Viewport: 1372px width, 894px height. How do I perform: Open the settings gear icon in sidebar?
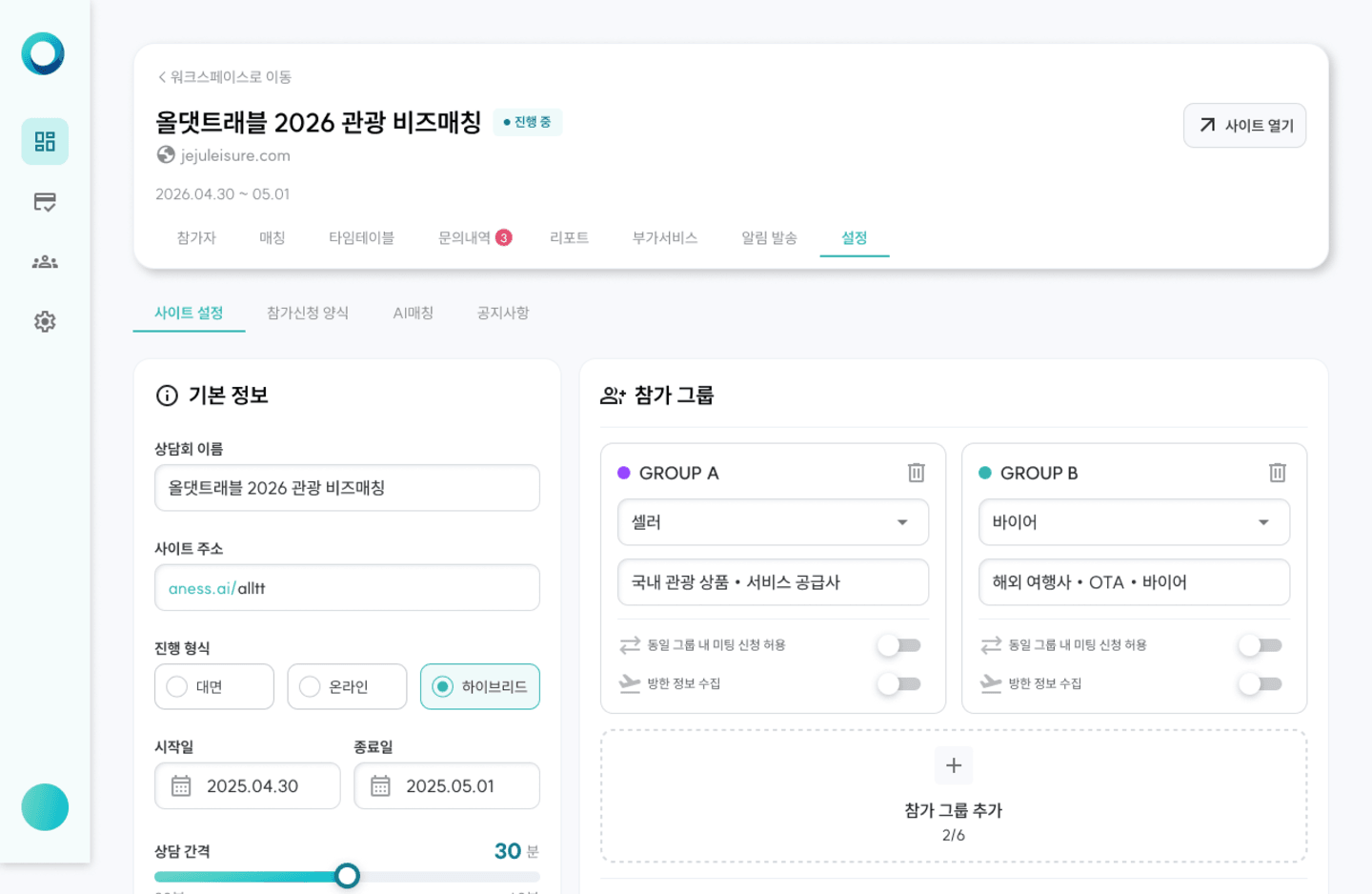coord(45,322)
